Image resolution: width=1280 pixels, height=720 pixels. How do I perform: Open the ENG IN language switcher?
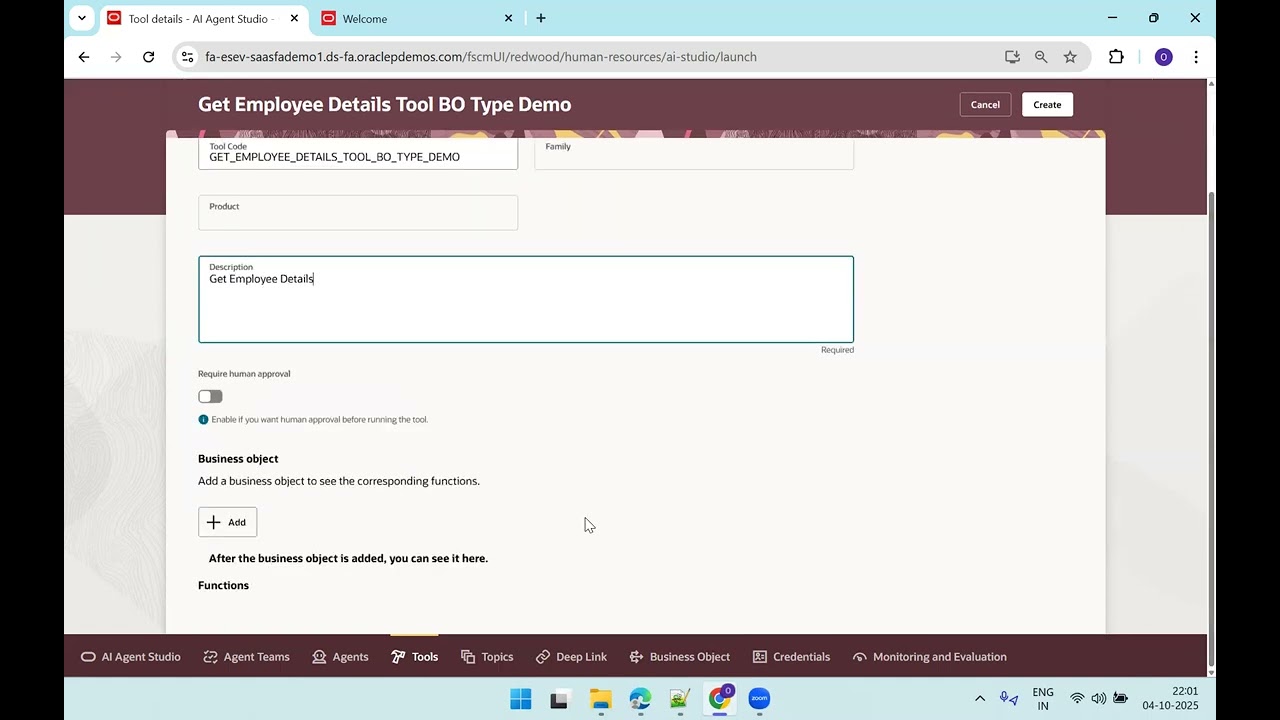(1043, 699)
